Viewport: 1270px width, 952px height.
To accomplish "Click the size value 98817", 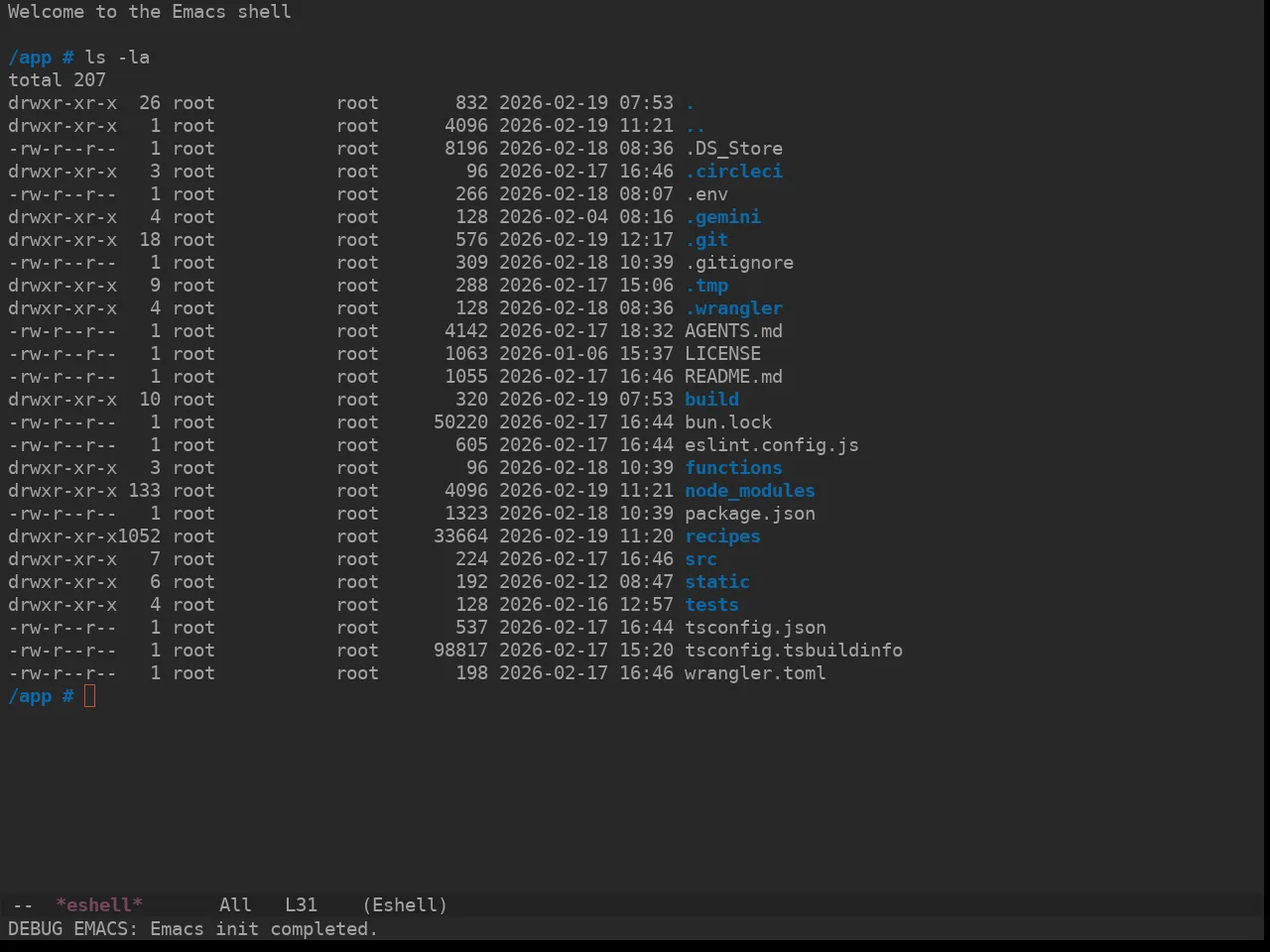I will (x=460, y=651).
